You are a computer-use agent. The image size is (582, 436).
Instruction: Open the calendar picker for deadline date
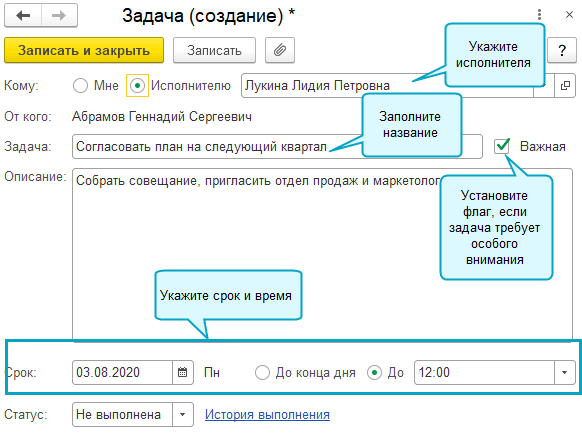[x=183, y=372]
